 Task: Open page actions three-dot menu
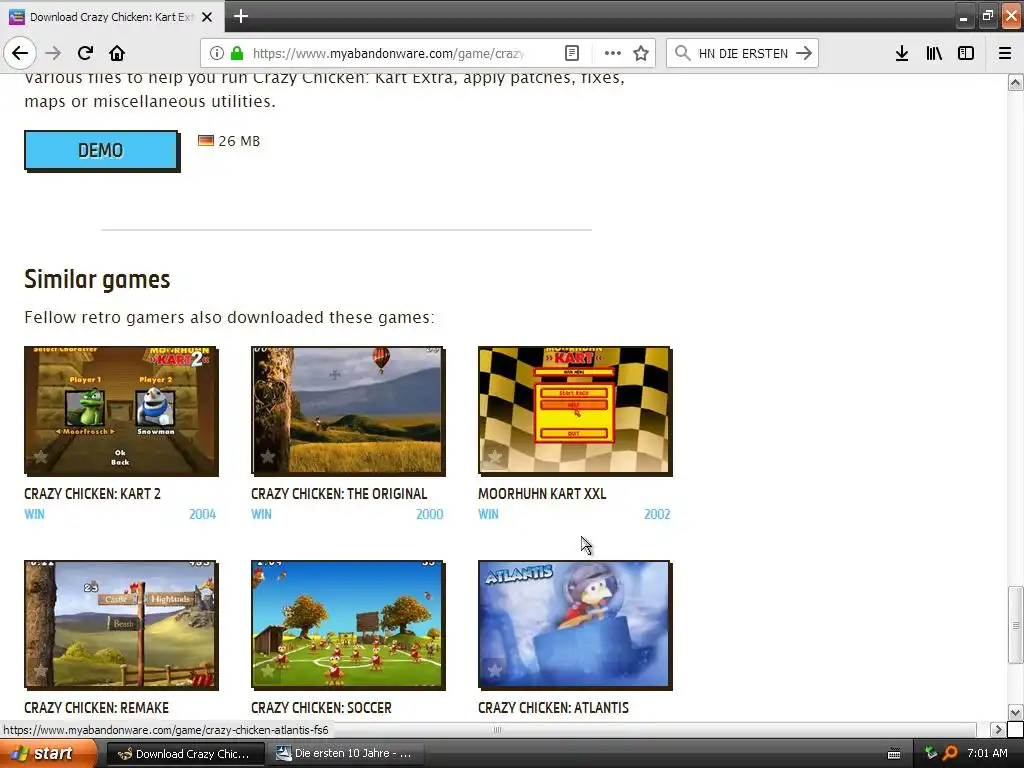(613, 53)
